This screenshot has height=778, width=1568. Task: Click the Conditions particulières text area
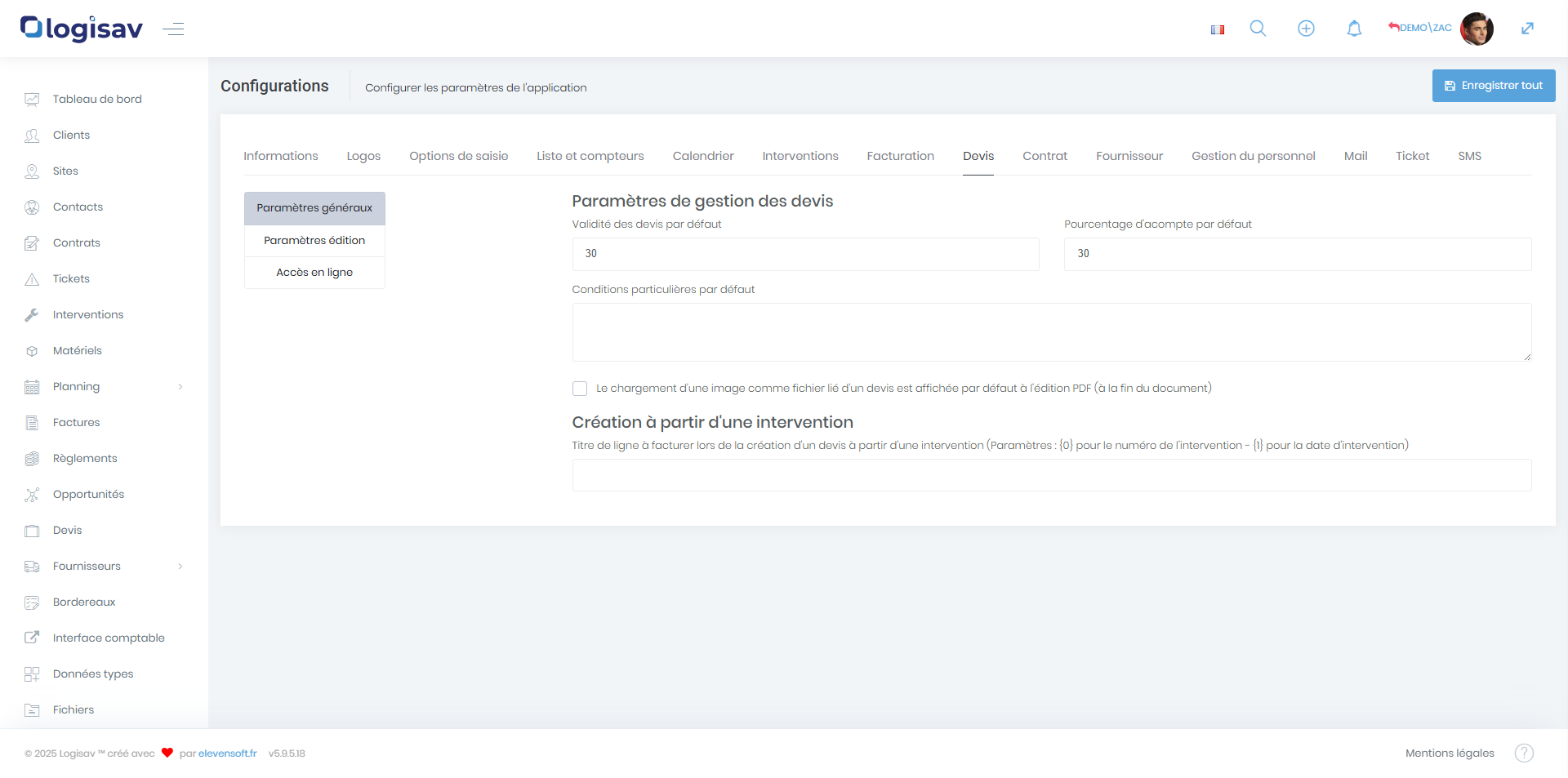(x=1051, y=332)
